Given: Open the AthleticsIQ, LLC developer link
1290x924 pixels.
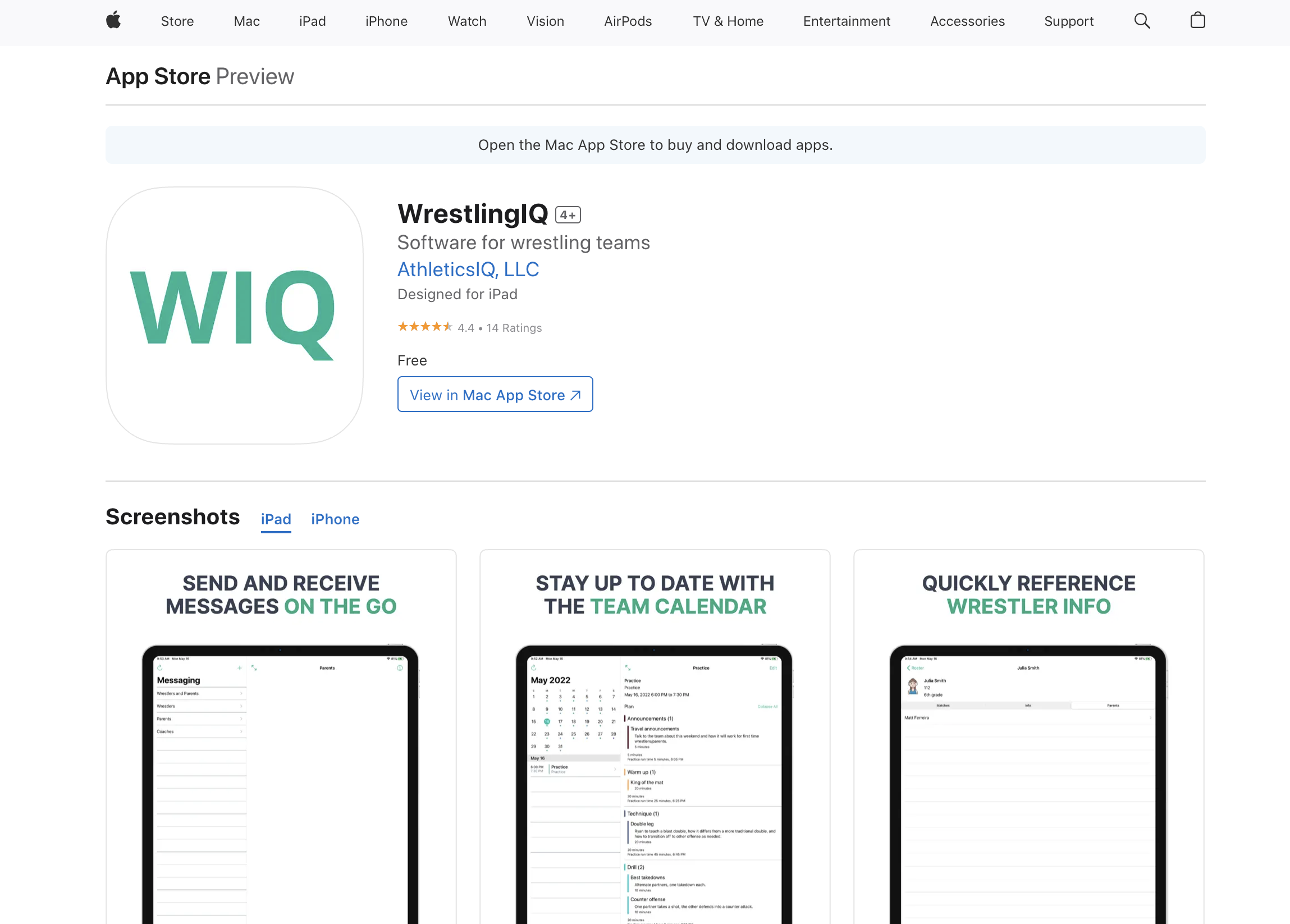Looking at the screenshot, I should pyautogui.click(x=468, y=269).
